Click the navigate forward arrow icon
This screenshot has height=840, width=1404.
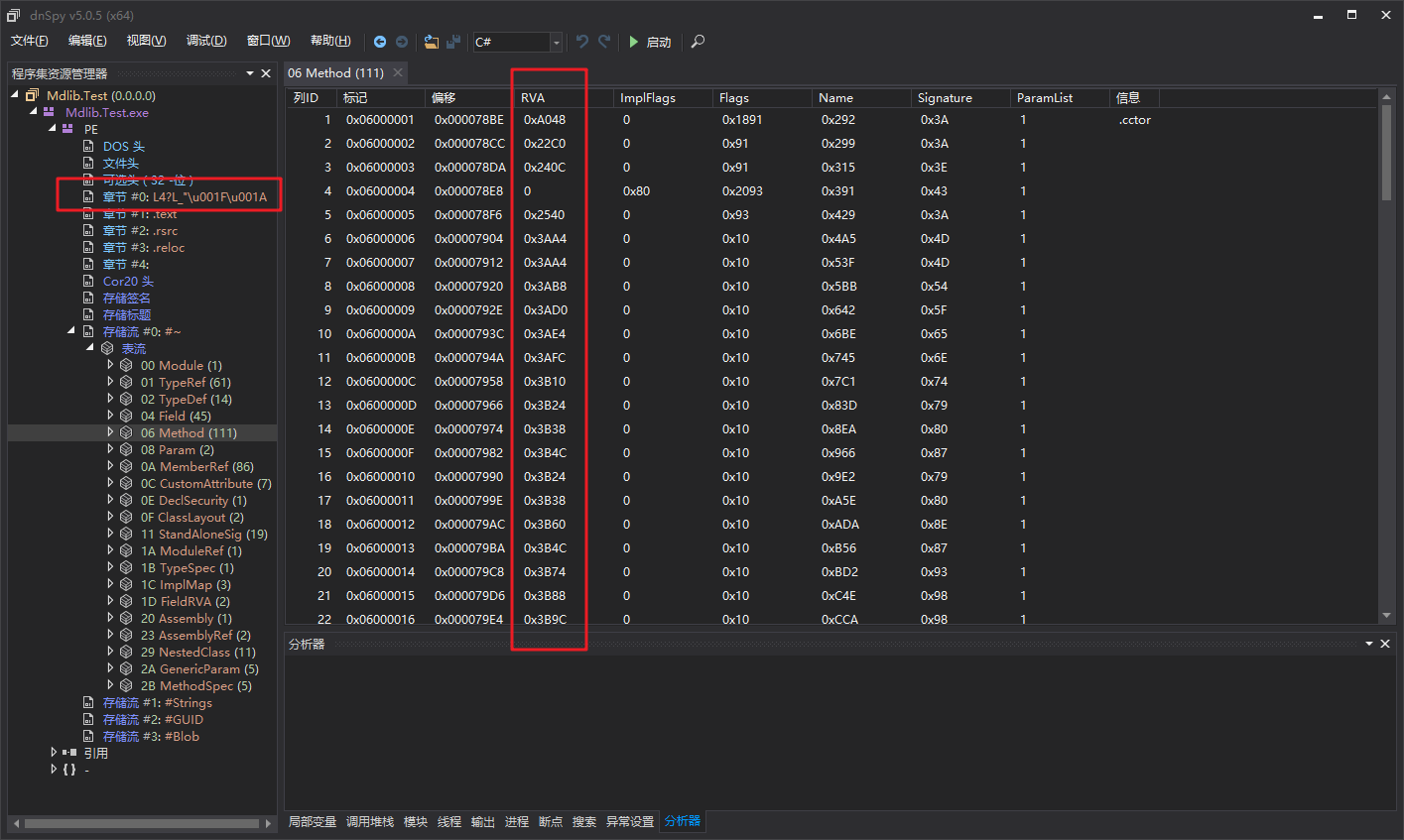point(401,42)
